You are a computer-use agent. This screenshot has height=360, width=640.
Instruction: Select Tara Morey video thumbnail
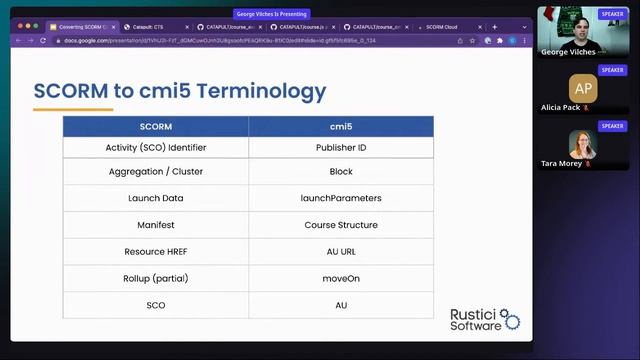pyautogui.click(x=583, y=144)
